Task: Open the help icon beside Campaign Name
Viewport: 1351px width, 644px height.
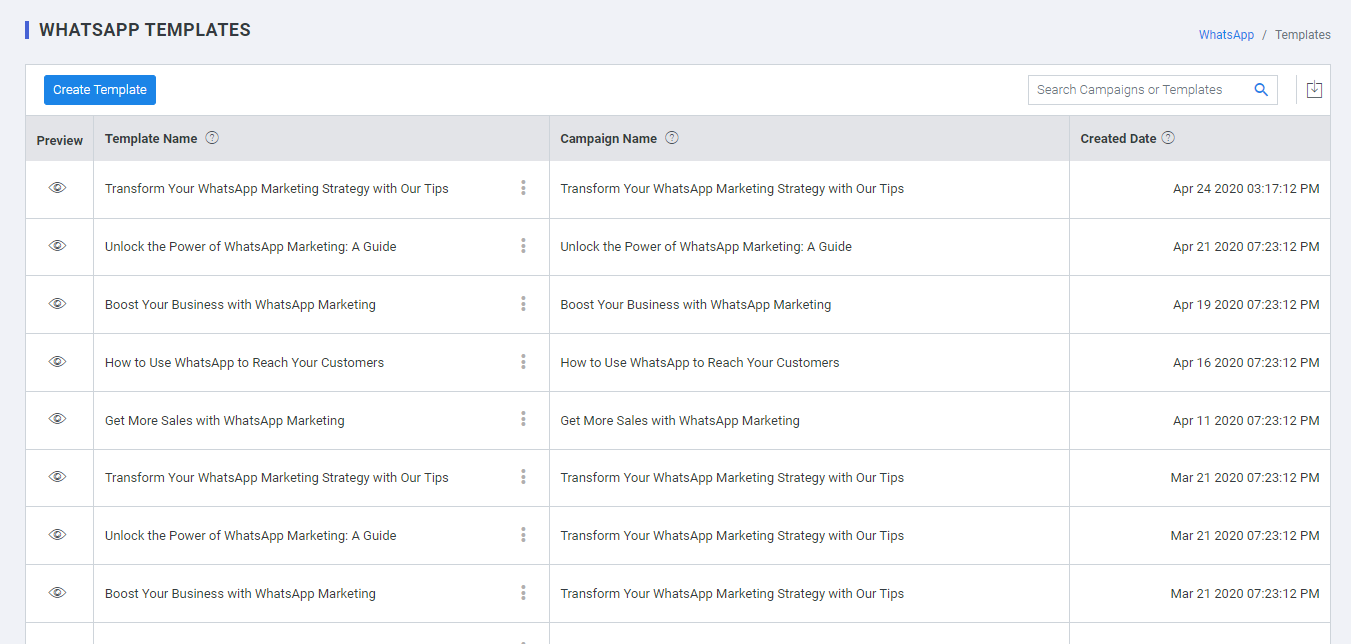Action: coord(672,138)
